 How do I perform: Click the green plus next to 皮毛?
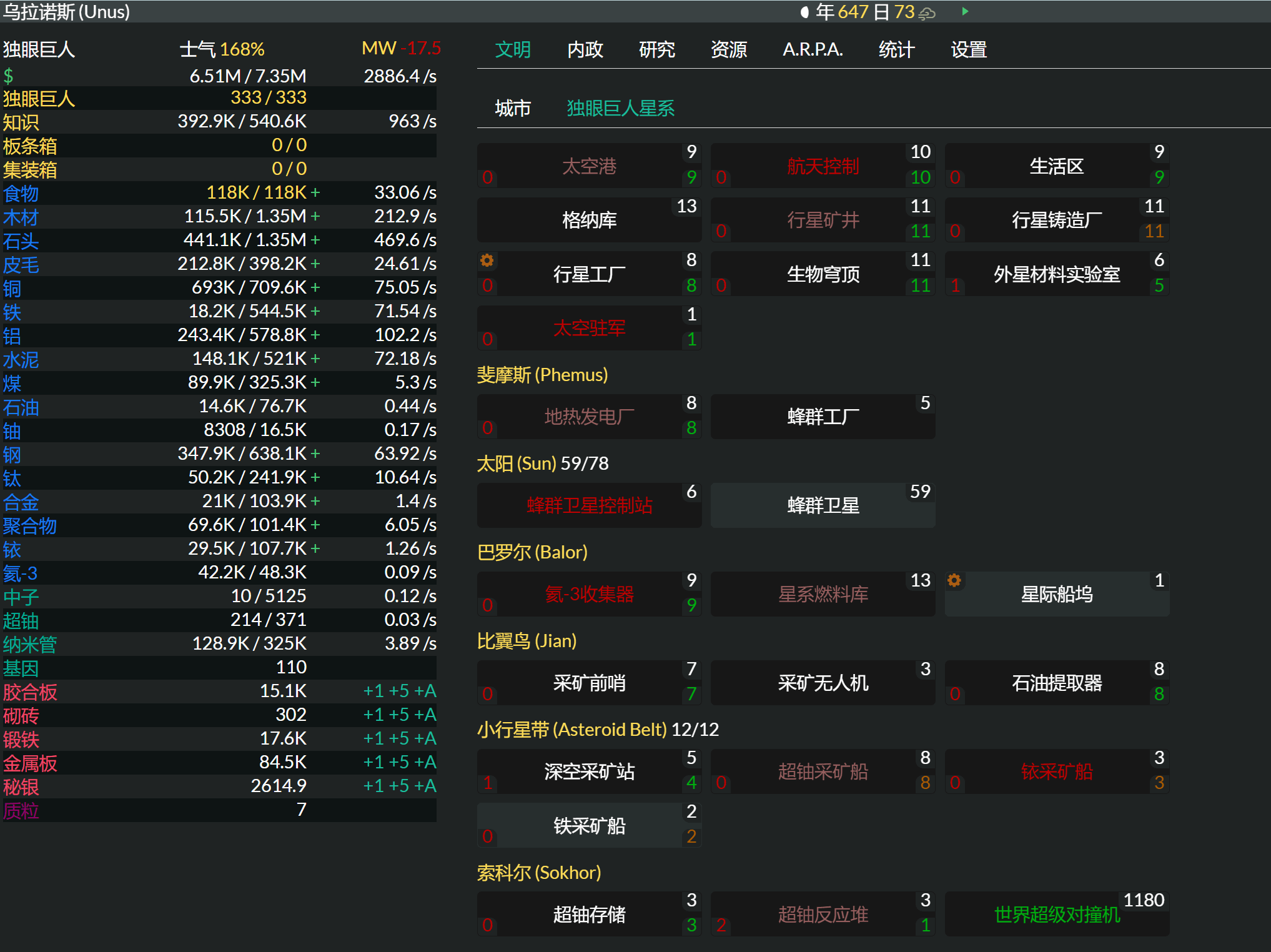pyautogui.click(x=315, y=264)
